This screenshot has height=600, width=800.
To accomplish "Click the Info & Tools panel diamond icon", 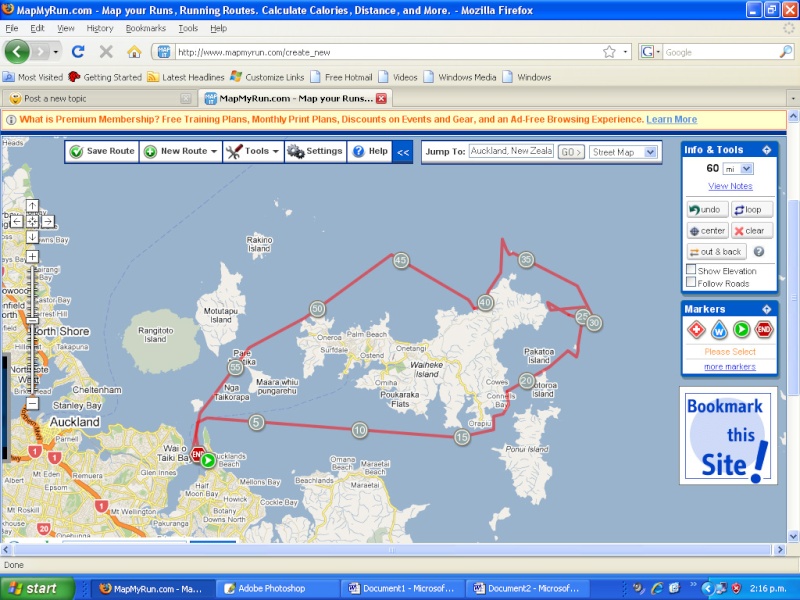I will [766, 149].
